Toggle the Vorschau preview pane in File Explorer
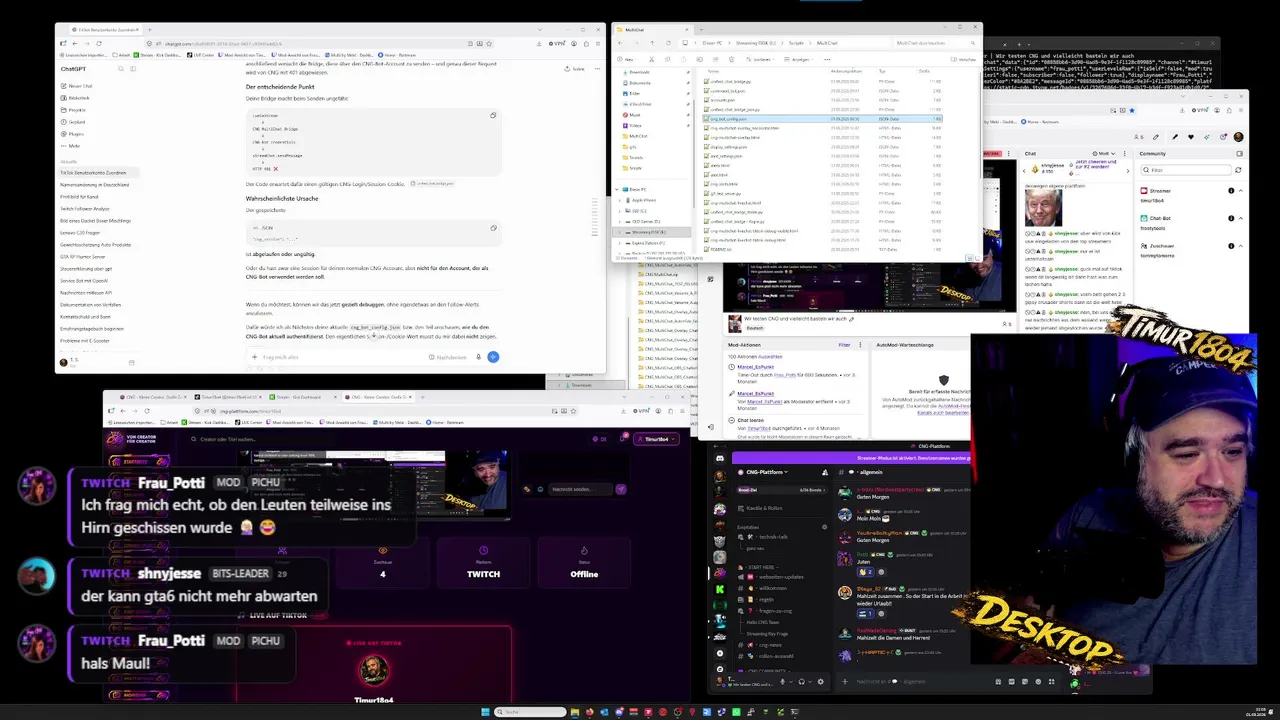This screenshot has height=720, width=1280. click(964, 59)
